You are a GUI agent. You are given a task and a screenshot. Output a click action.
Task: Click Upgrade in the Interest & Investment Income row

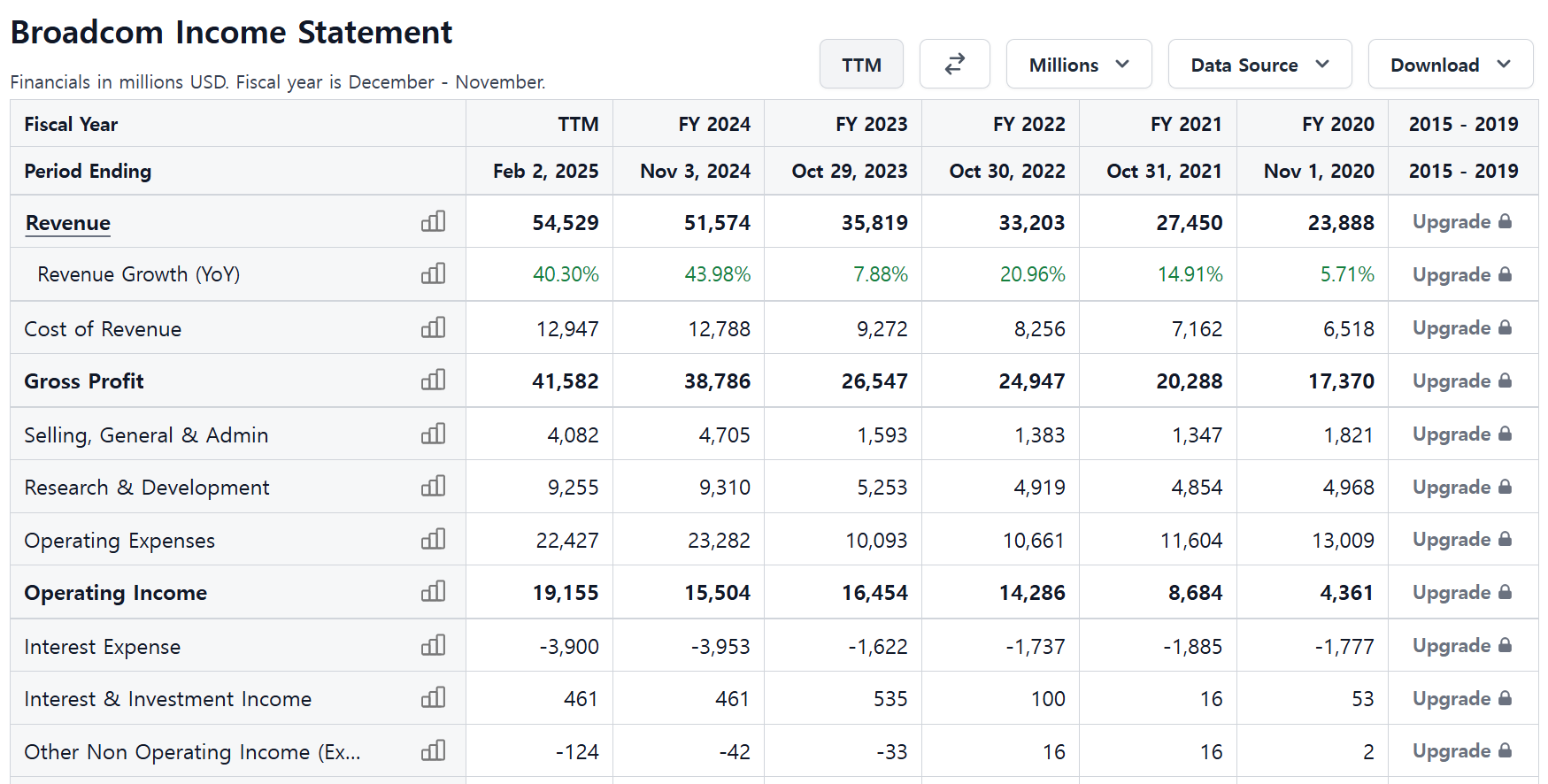tap(1462, 699)
